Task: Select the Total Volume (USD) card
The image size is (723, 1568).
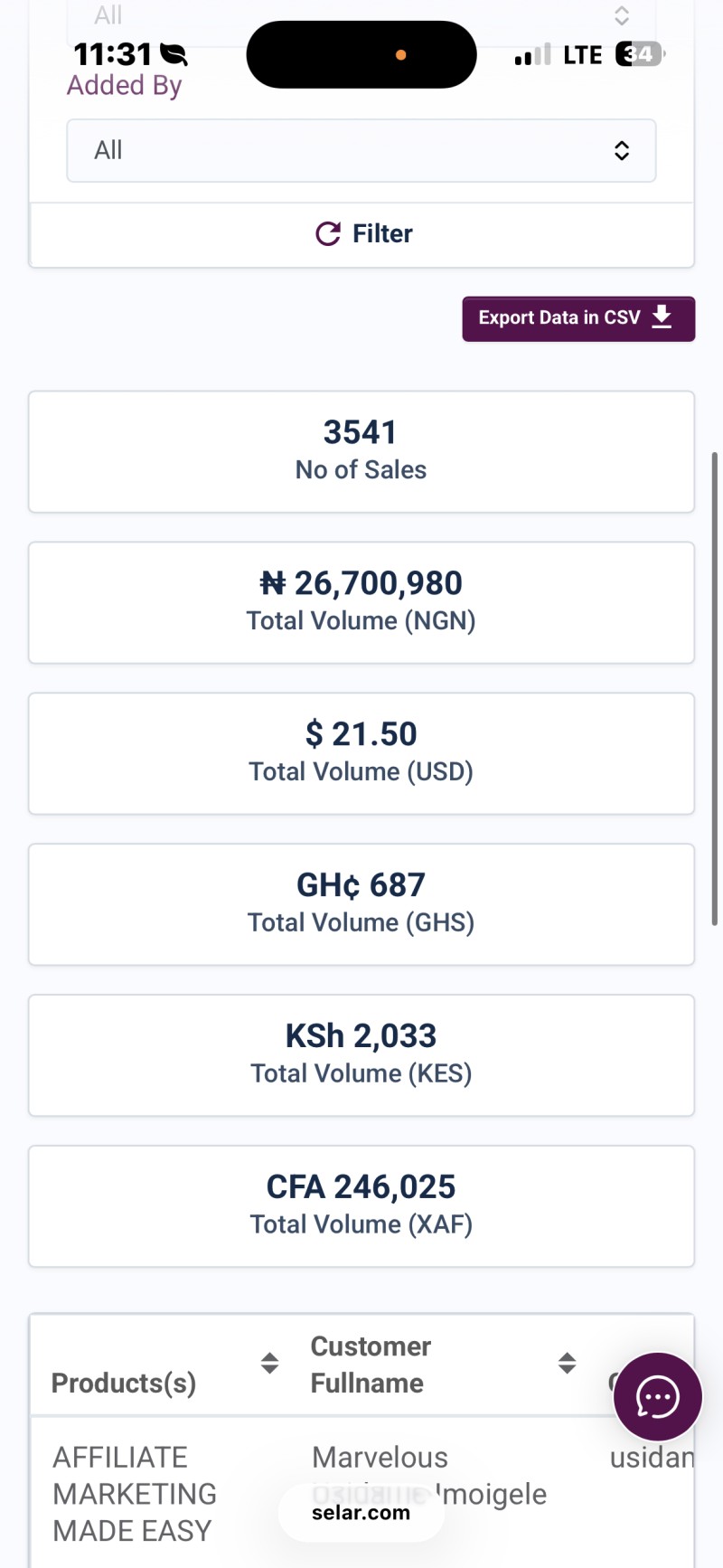Action: pos(361,753)
